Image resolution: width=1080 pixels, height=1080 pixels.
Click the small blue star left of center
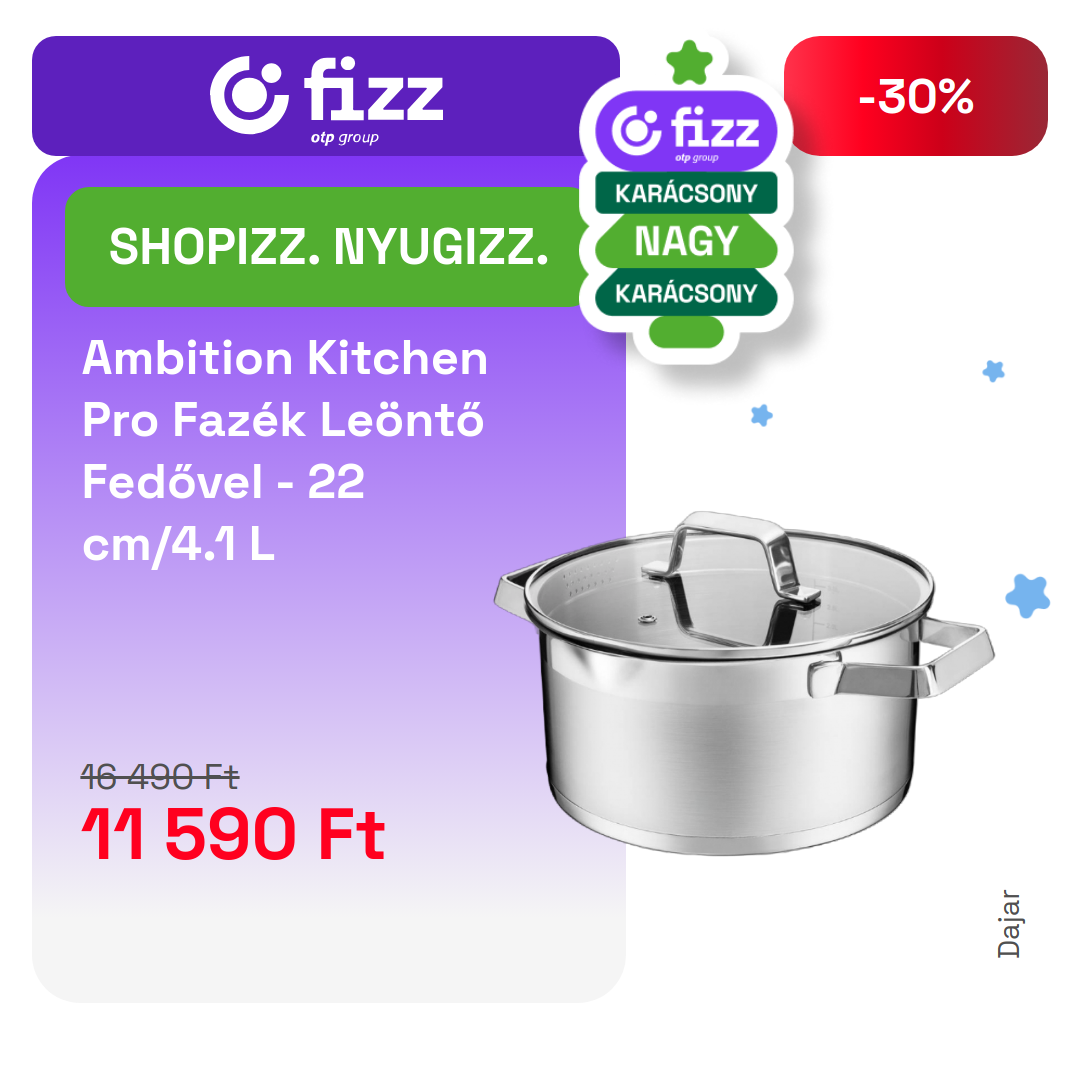click(x=762, y=415)
